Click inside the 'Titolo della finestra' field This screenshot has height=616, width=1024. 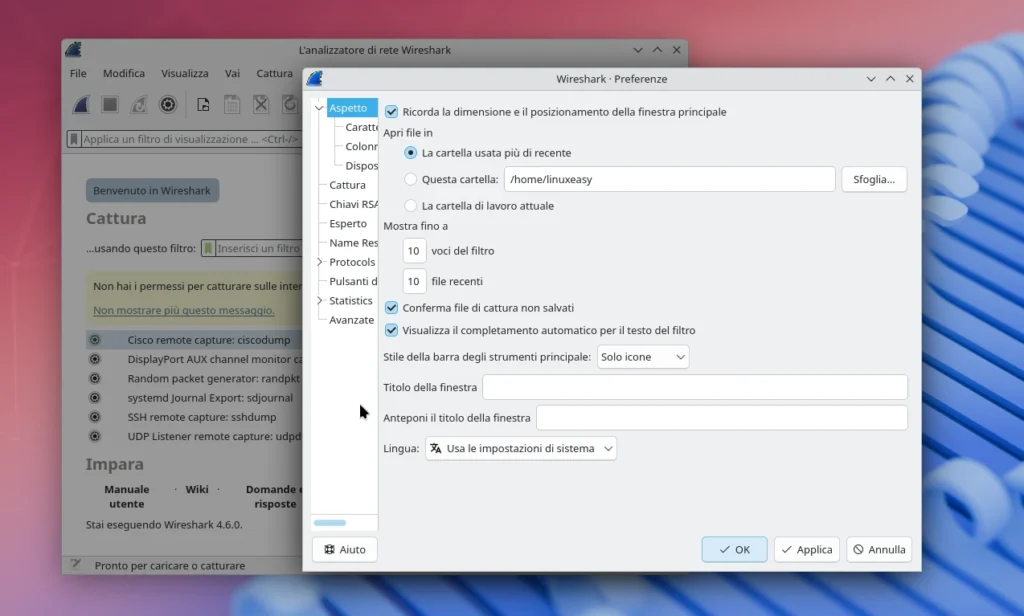[694, 387]
